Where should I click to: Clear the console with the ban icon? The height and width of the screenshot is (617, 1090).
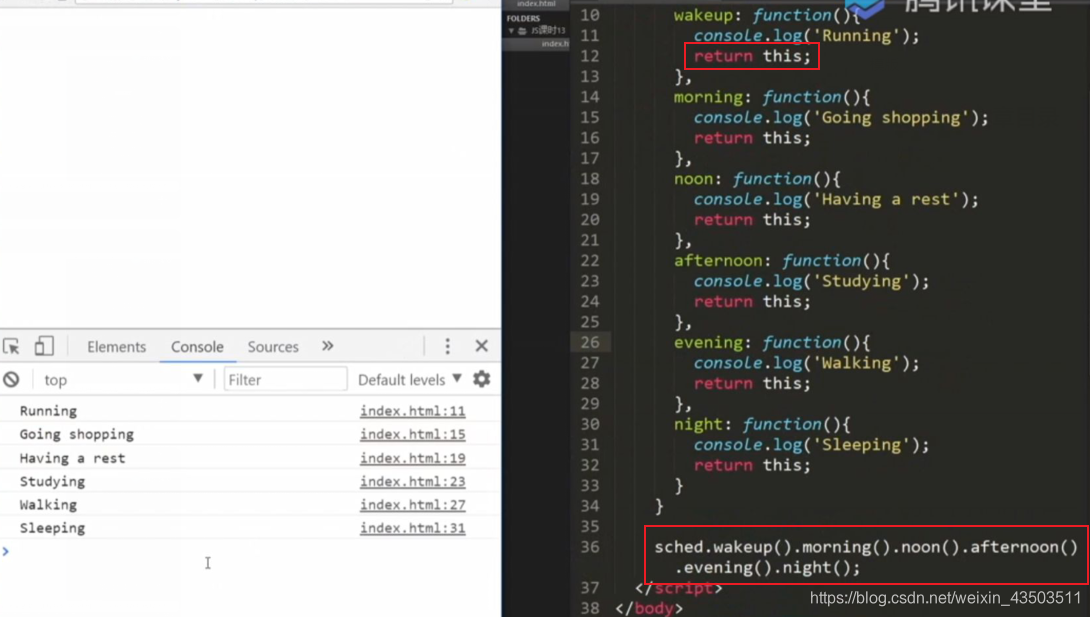[11, 379]
